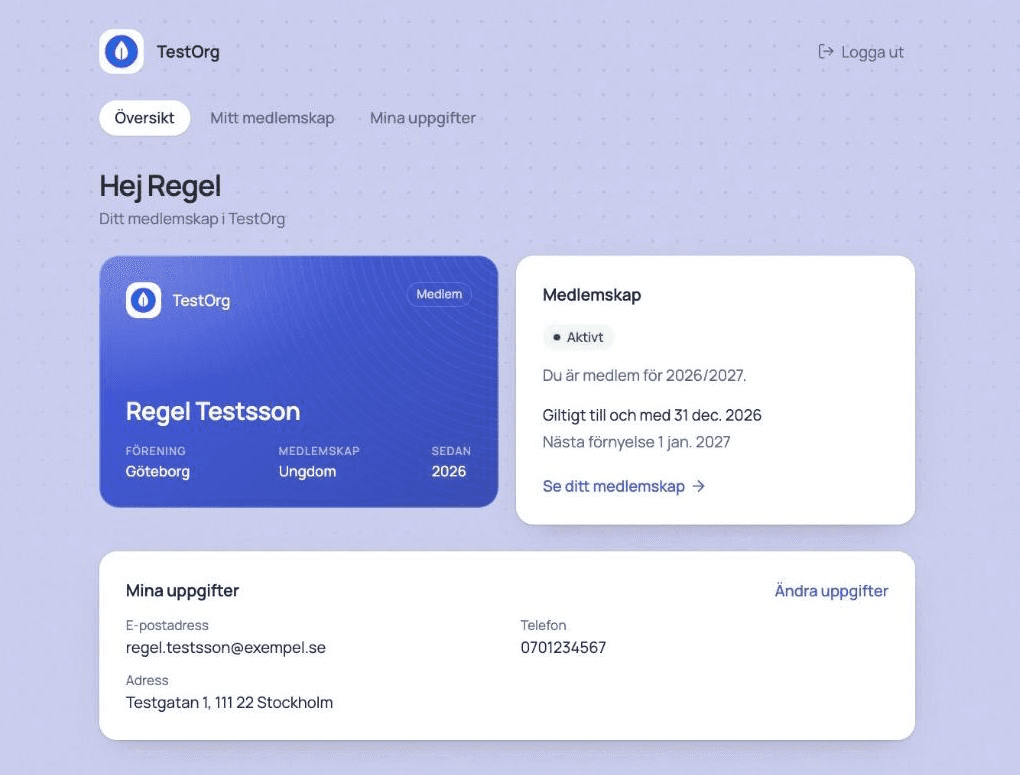Image resolution: width=1020 pixels, height=775 pixels.
Task: Click the phone number 0701234567
Action: tap(563, 647)
